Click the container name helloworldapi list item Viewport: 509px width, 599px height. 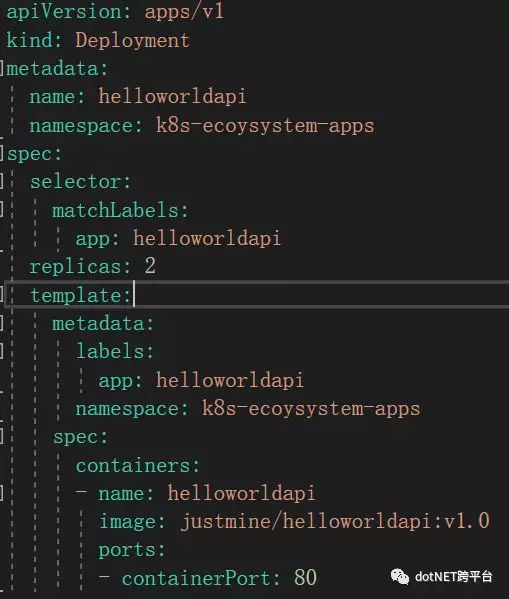[x=195, y=493]
